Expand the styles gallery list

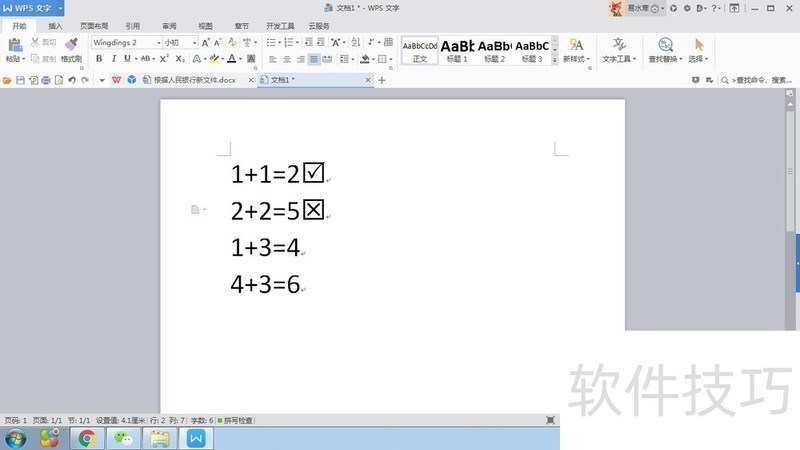[555, 60]
